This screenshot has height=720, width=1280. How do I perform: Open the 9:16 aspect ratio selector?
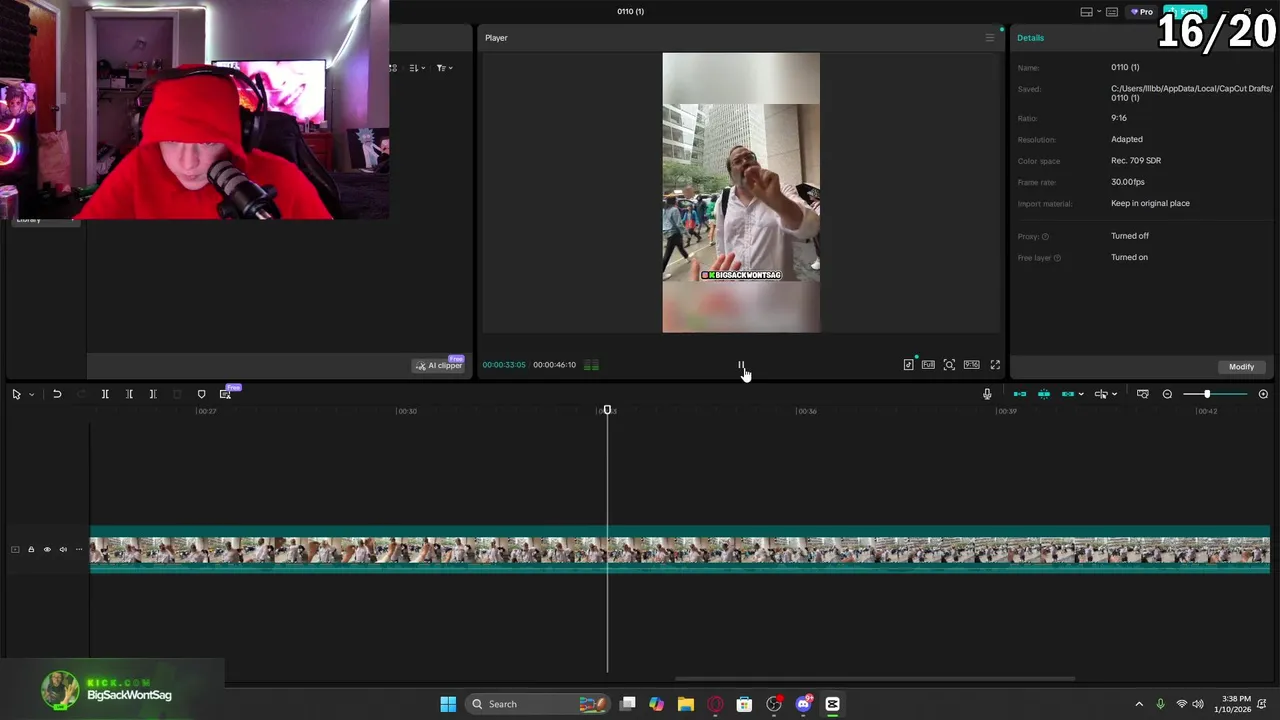(971, 365)
